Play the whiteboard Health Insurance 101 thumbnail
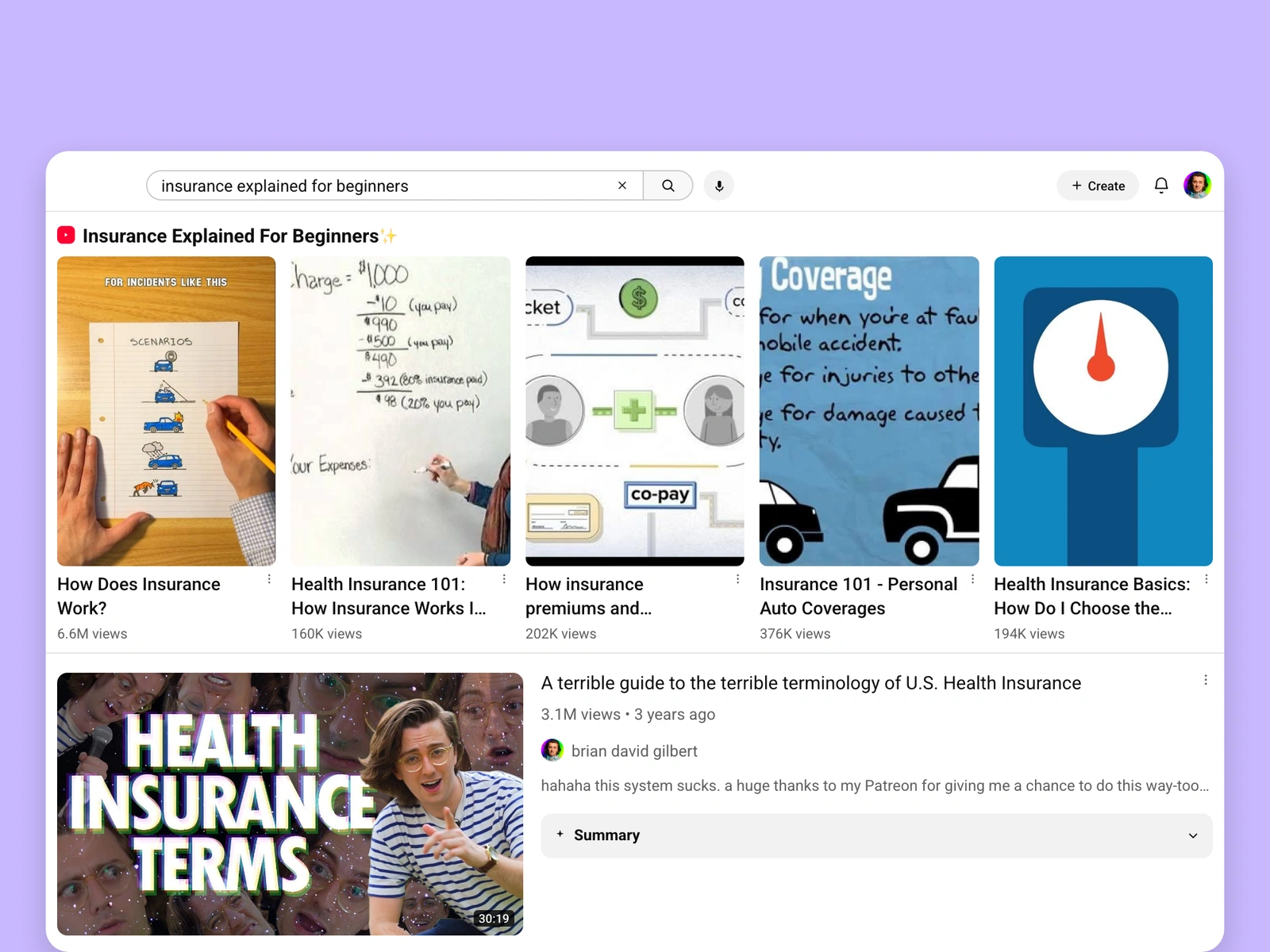1270x952 pixels. 401,411
